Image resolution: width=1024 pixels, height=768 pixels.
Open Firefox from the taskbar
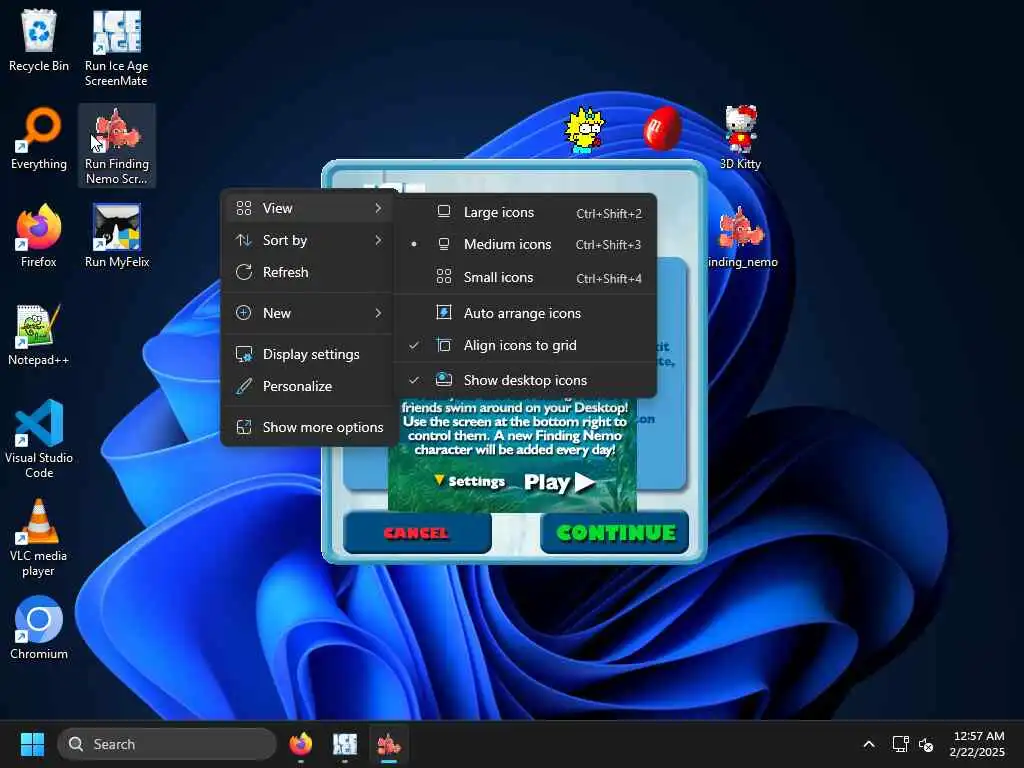300,744
